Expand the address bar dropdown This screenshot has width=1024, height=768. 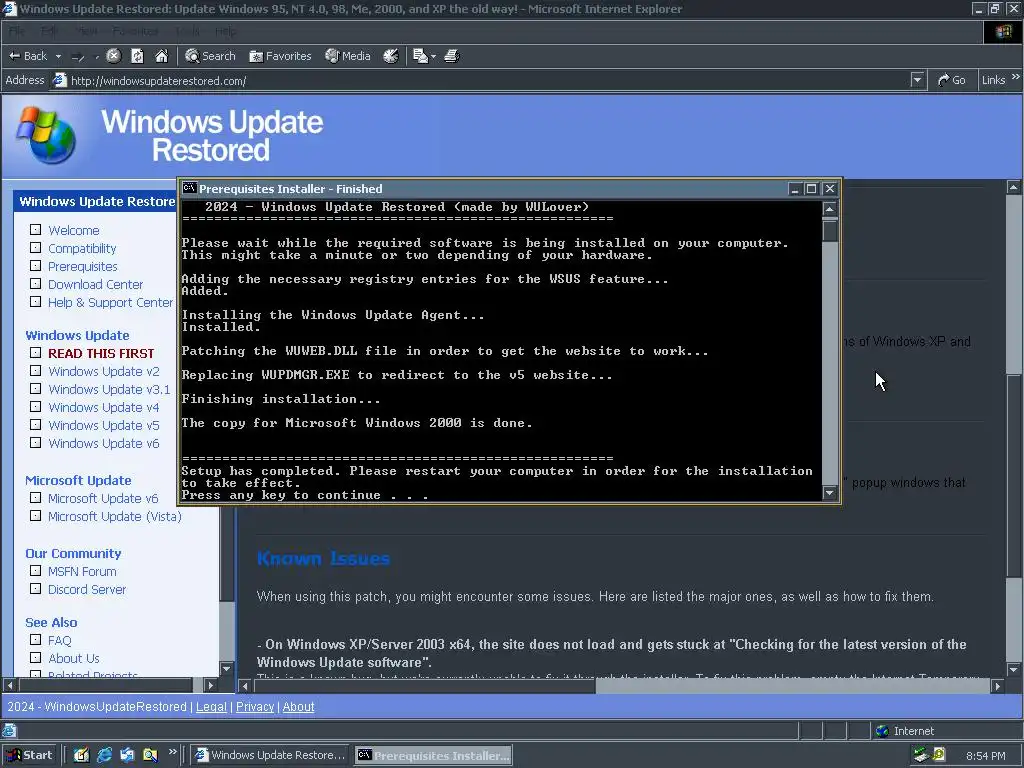pyautogui.click(x=918, y=80)
